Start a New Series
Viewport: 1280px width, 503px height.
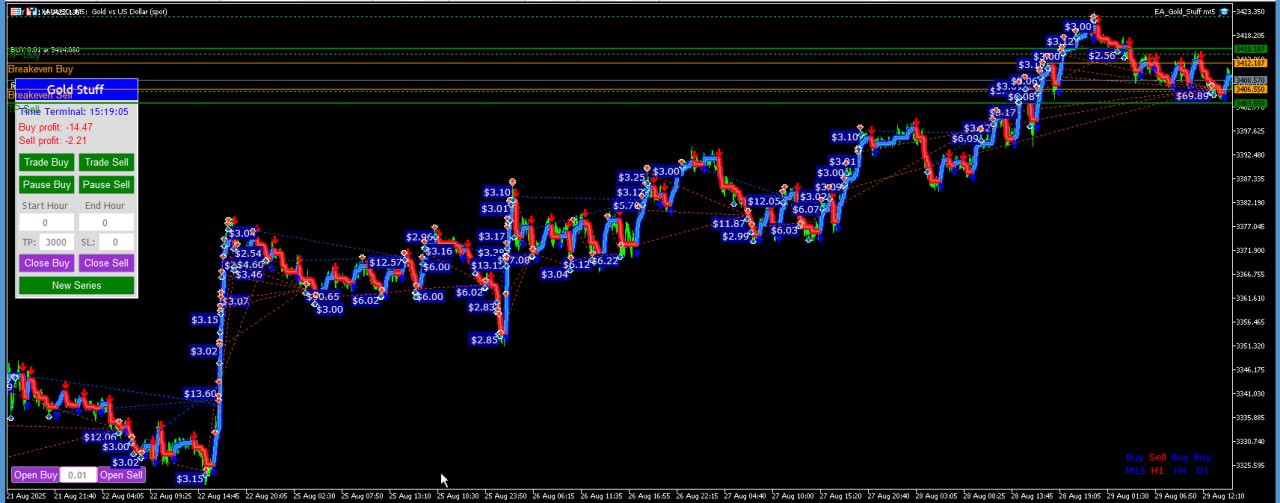[76, 286]
